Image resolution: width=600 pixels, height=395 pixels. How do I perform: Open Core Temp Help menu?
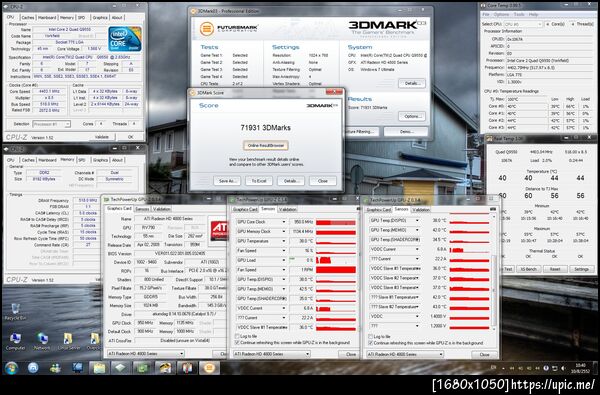click(x=533, y=15)
